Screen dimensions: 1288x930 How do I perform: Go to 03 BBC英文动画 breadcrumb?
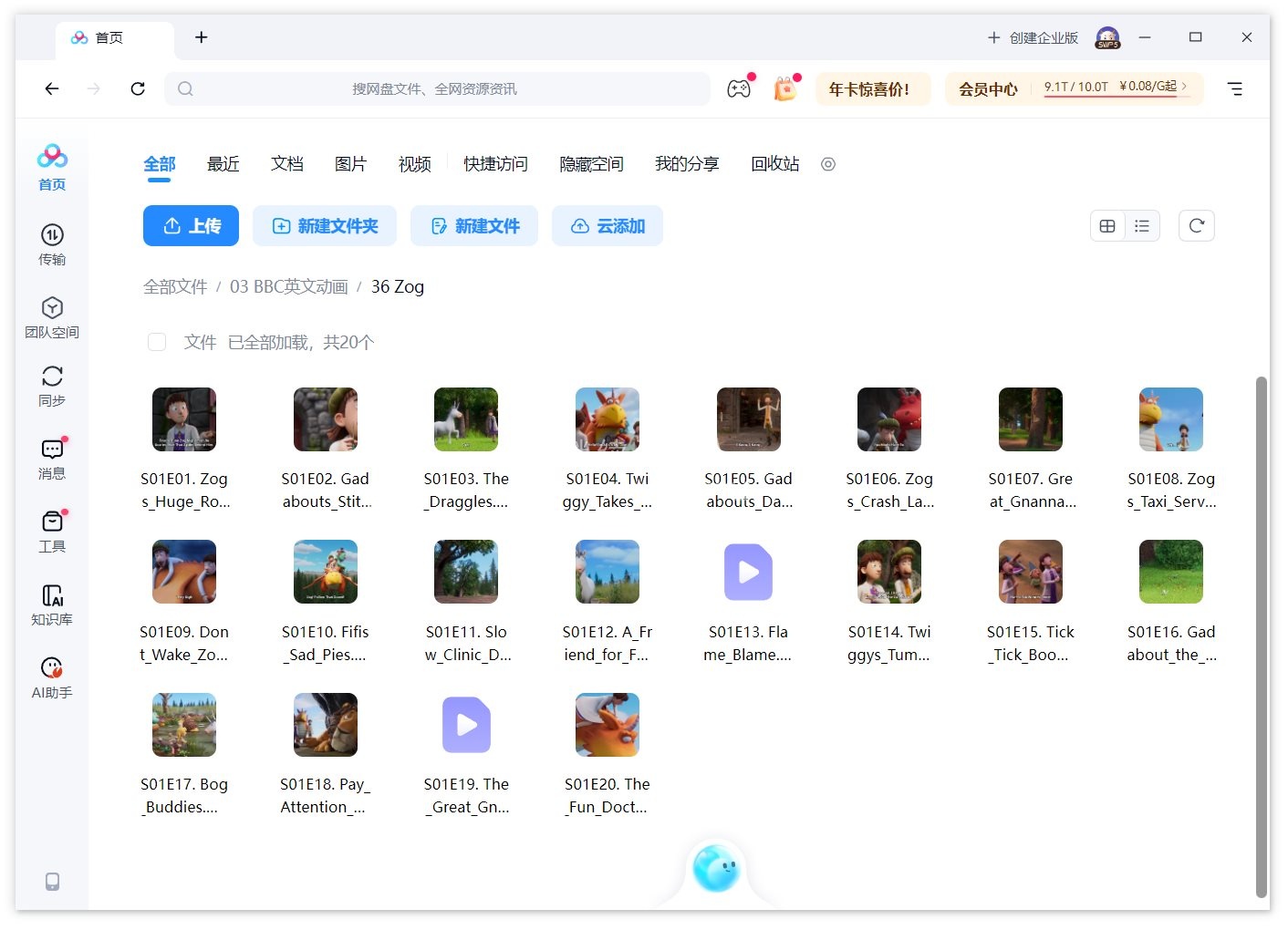[289, 286]
